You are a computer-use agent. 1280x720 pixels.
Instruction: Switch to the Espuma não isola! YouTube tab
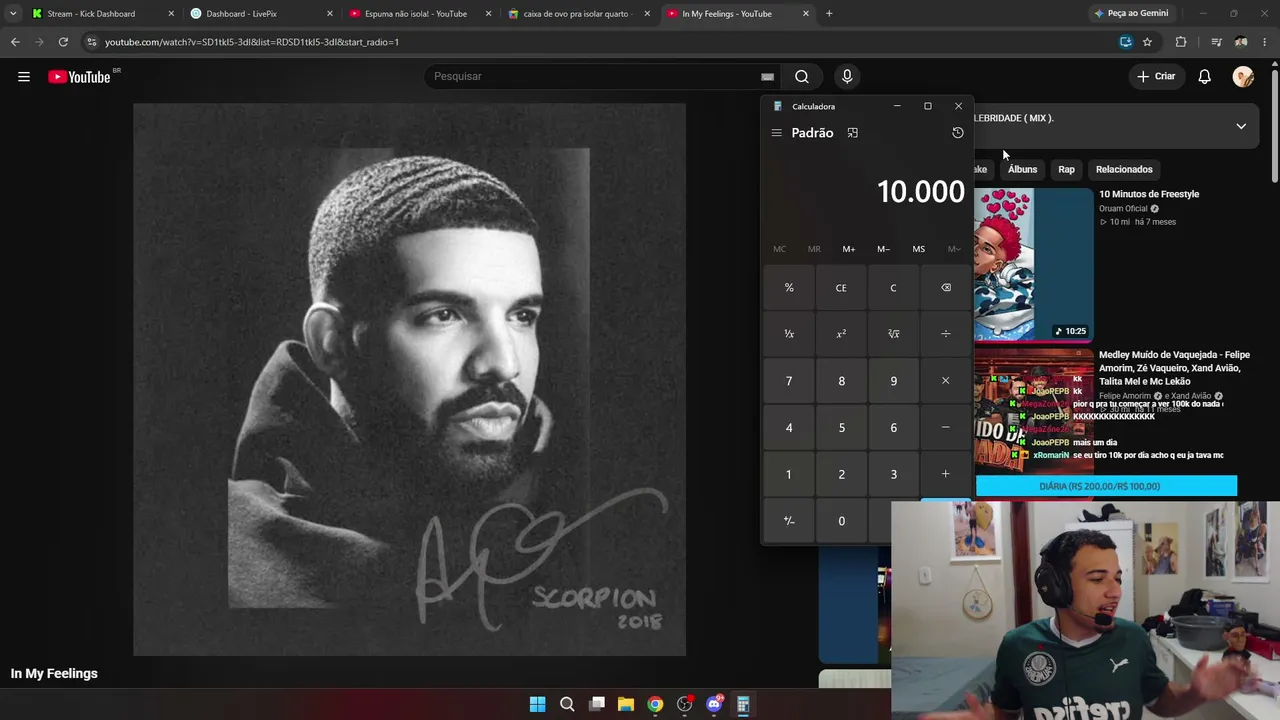[x=420, y=14]
